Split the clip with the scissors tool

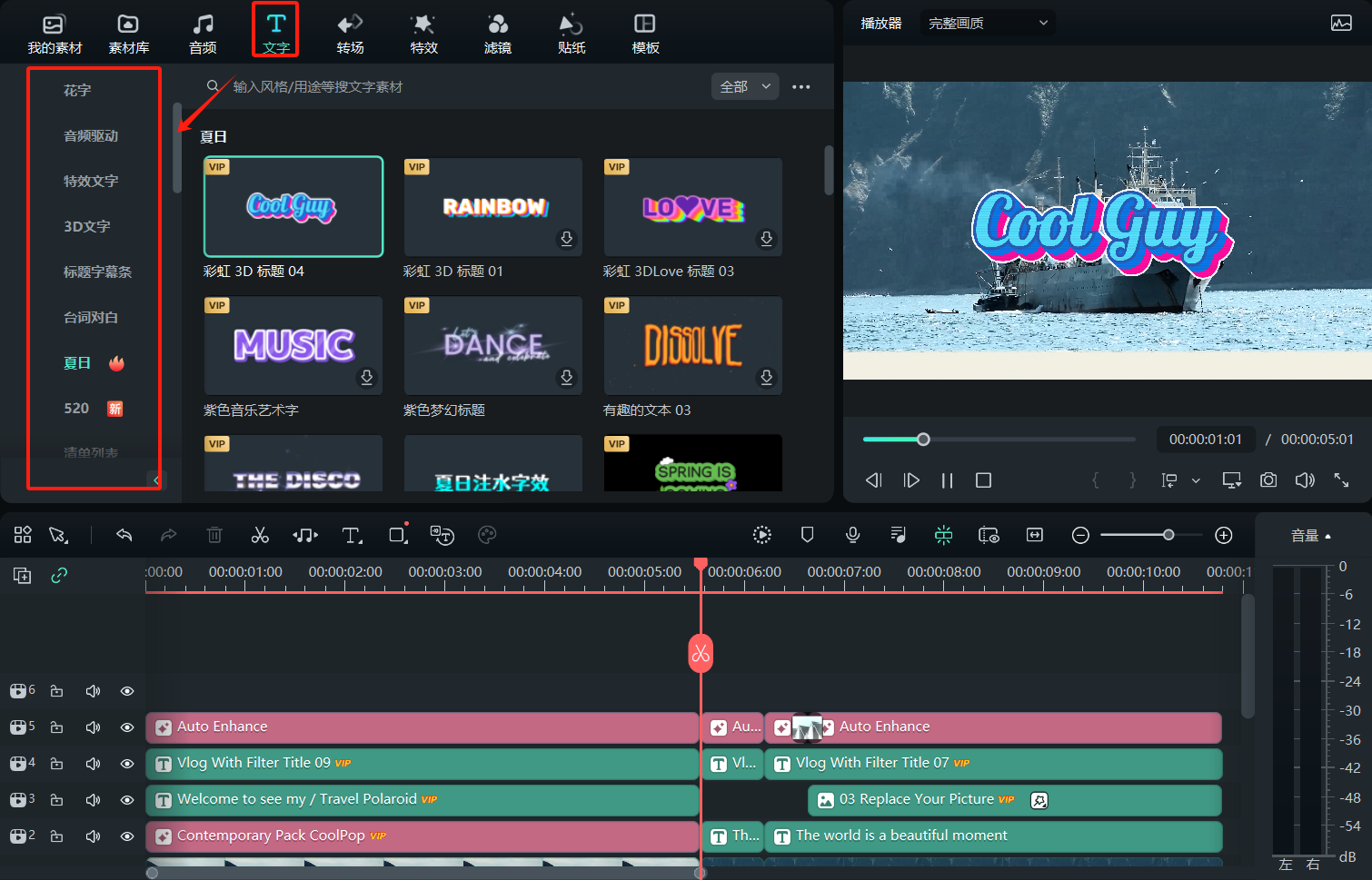coord(260,535)
